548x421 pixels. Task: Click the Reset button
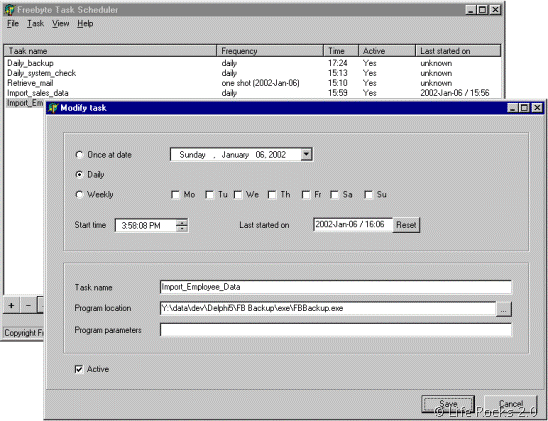[406, 225]
